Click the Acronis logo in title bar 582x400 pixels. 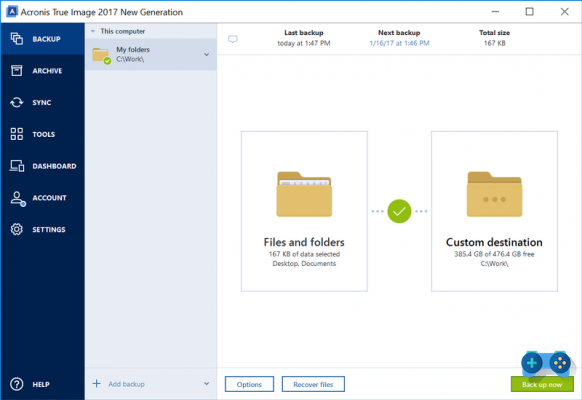tap(12, 12)
